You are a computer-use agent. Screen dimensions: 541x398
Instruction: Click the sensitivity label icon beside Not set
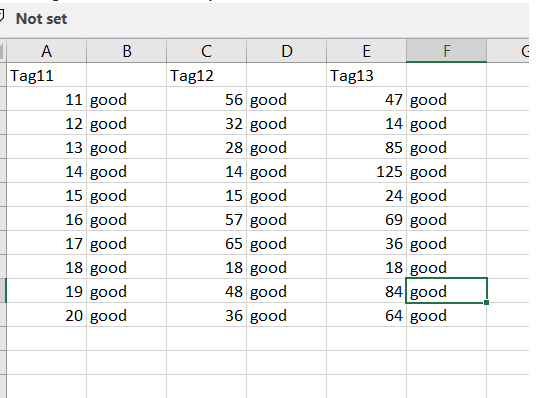click(x=2, y=17)
